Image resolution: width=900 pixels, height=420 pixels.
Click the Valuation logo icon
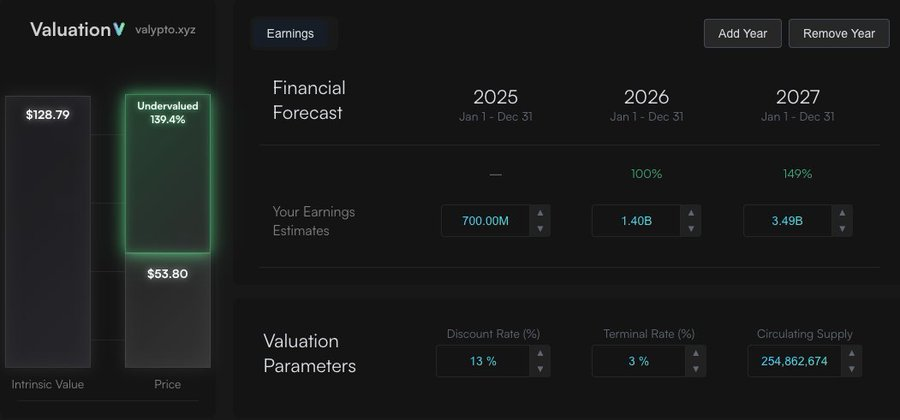(x=120, y=30)
